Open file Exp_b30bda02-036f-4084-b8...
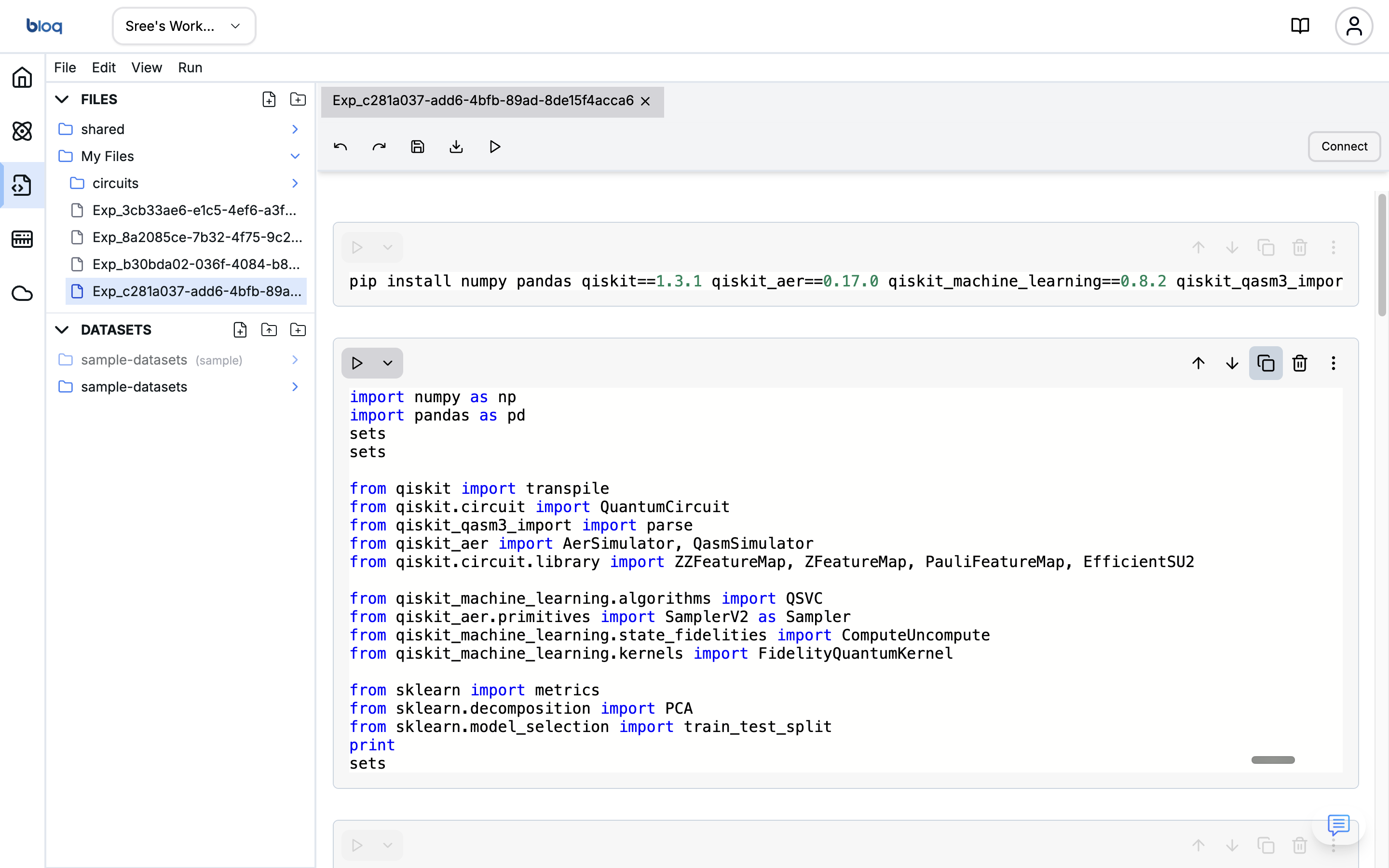The height and width of the screenshot is (868, 1389). pos(187,264)
